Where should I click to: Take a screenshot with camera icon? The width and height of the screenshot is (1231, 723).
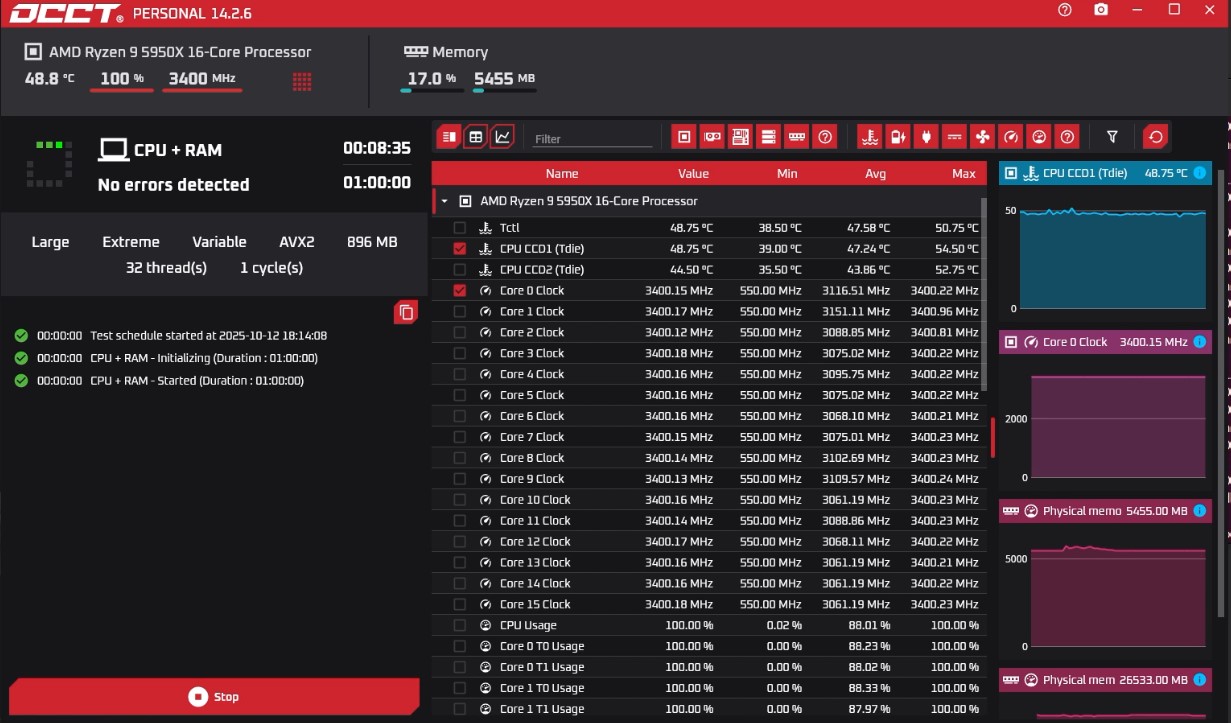(x=1101, y=10)
